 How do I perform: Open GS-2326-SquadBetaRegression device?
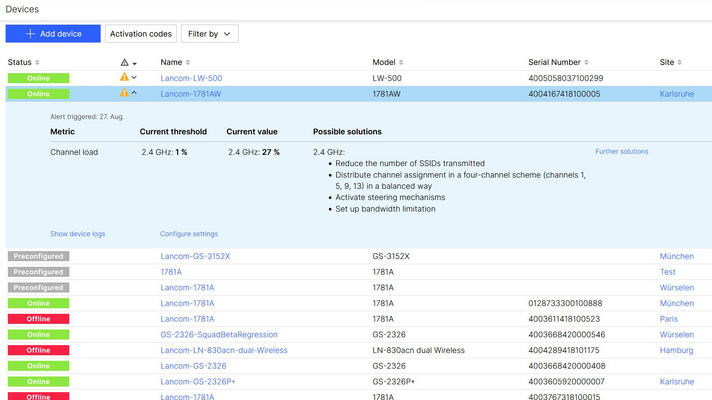[x=219, y=335]
